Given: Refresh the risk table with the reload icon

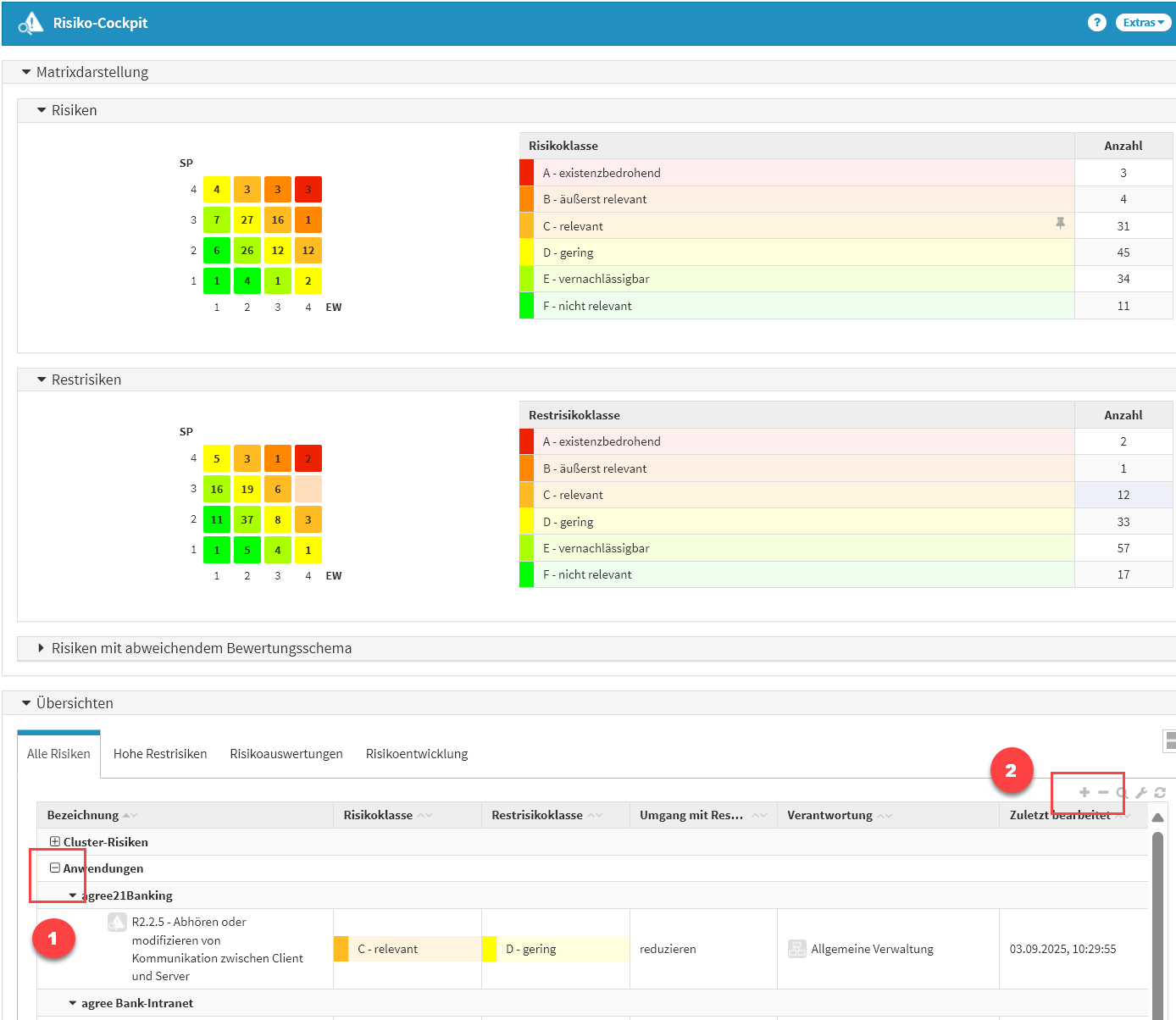Looking at the screenshot, I should coord(1160,793).
